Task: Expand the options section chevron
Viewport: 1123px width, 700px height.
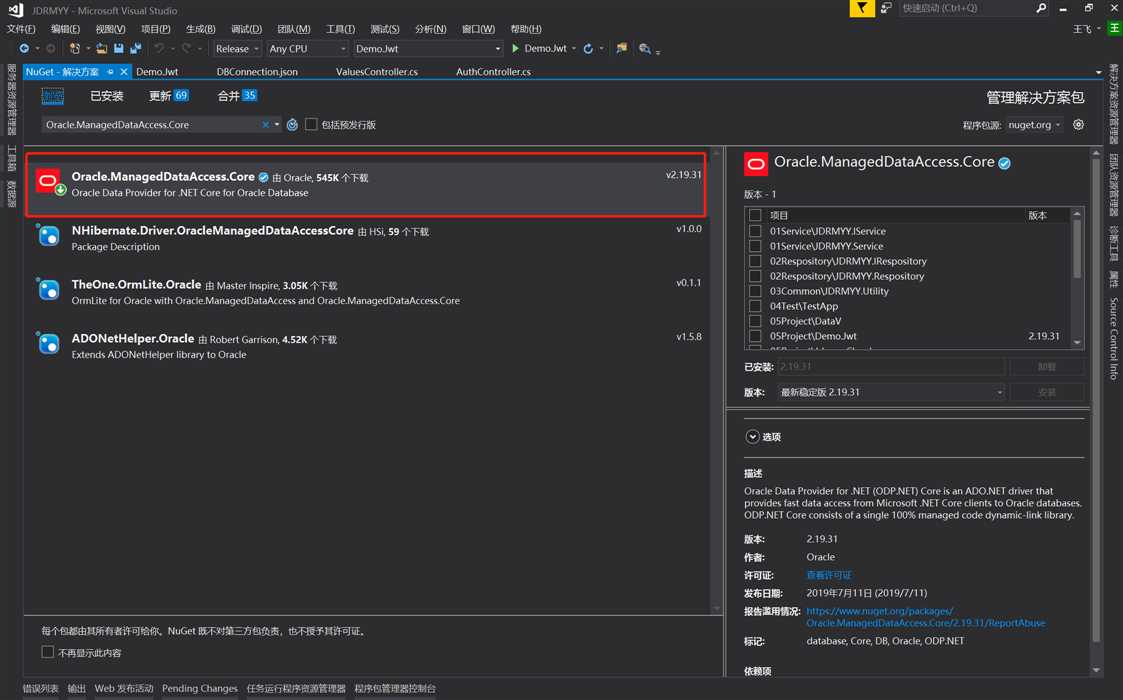Action: (x=752, y=436)
